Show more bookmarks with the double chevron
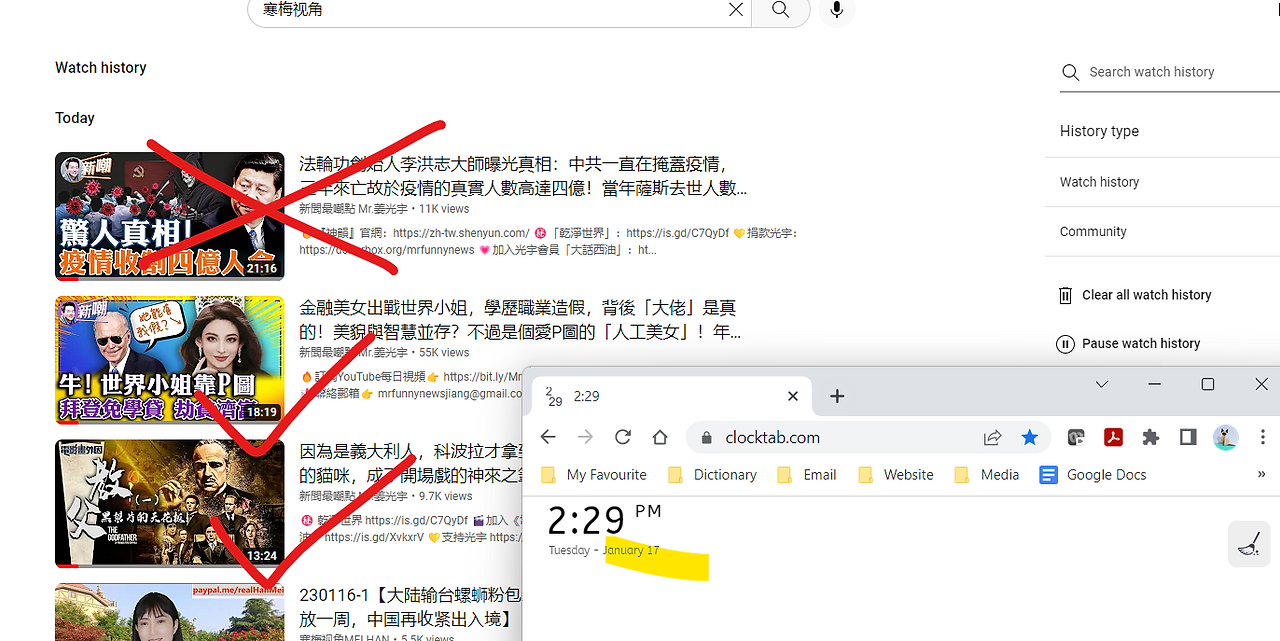Image resolution: width=1280 pixels, height=641 pixels. point(1261,475)
